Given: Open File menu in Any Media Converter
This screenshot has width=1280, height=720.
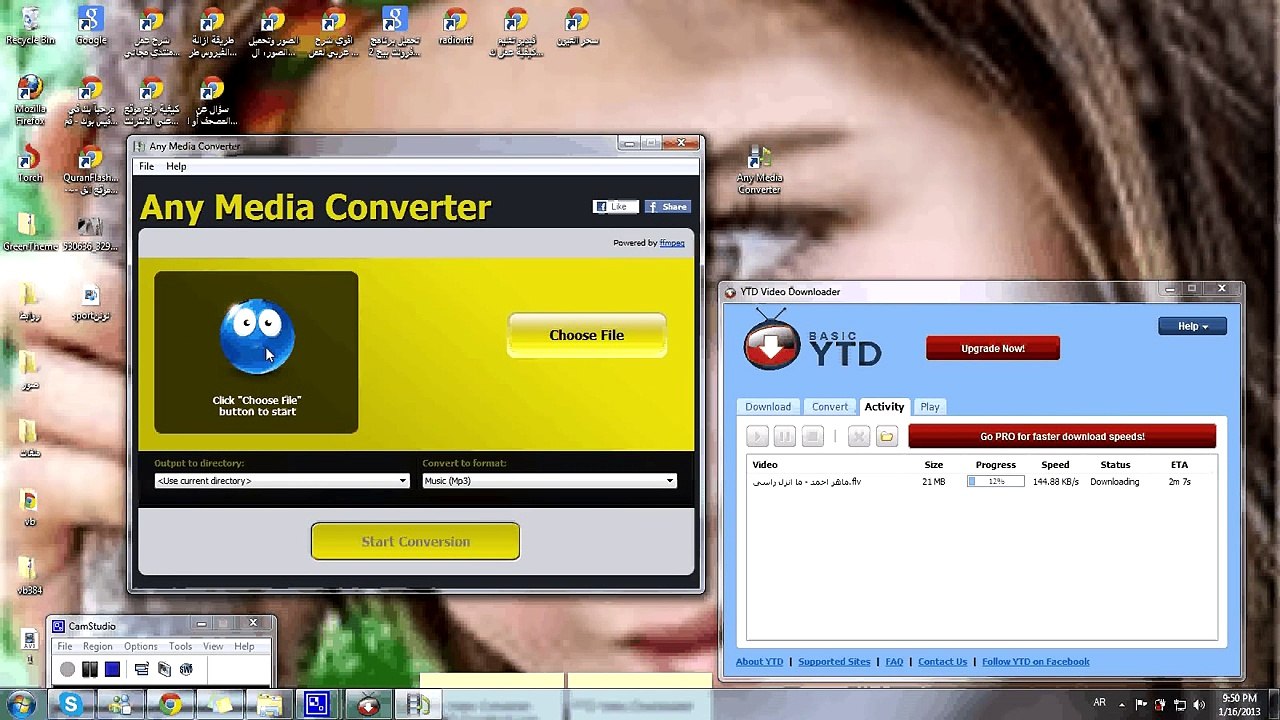Looking at the screenshot, I should tap(146, 166).
